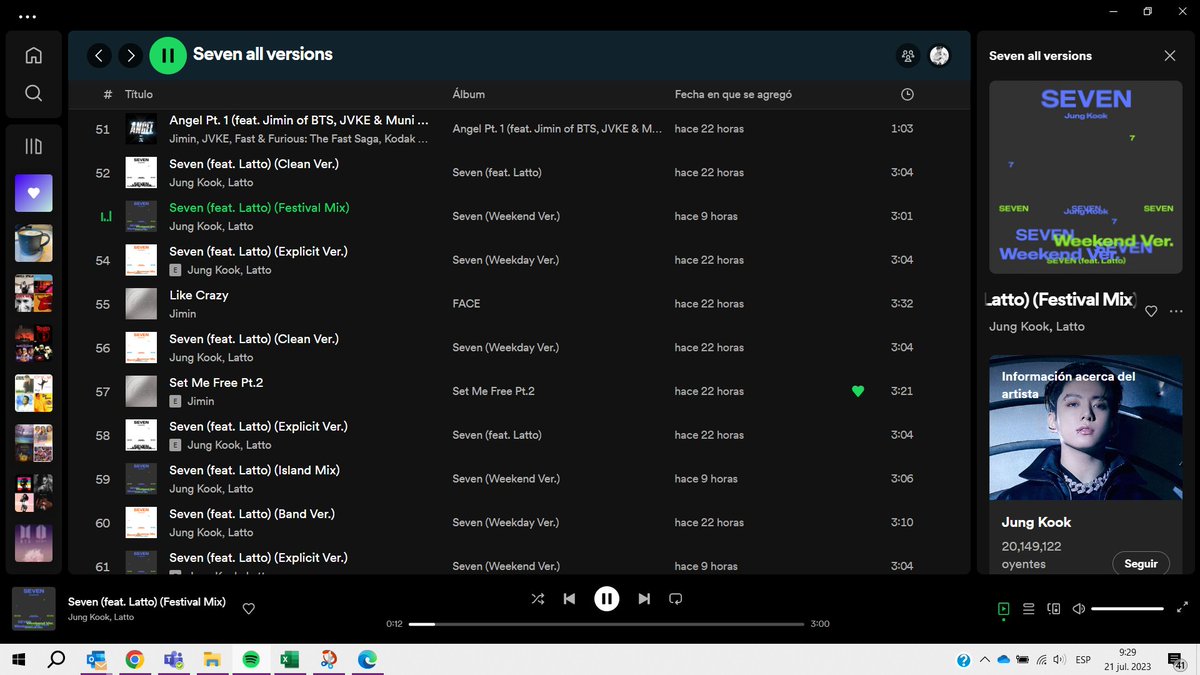Open Microsoft Excel from the taskbar
The image size is (1200, 675).
pos(289,660)
